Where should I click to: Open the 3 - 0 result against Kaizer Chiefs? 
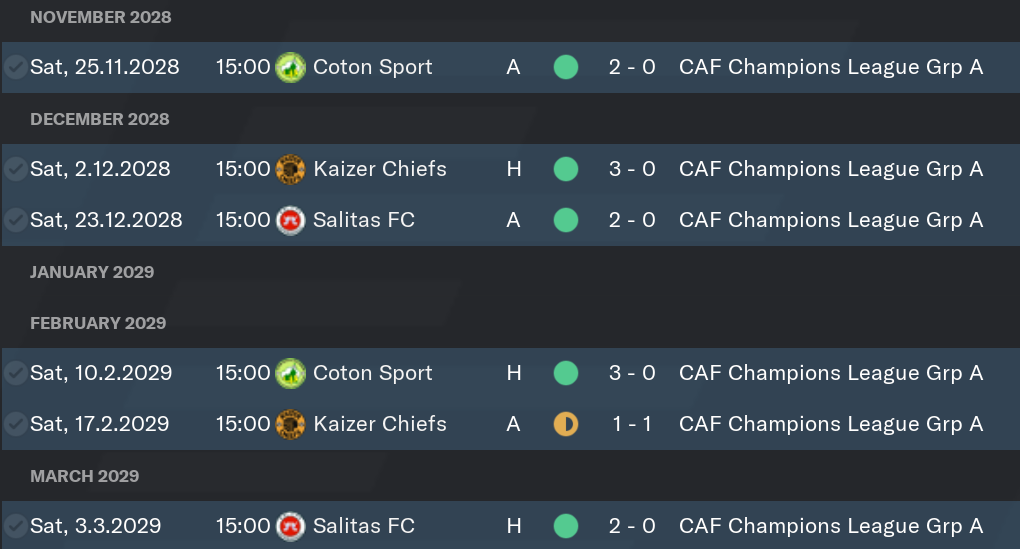pyautogui.click(x=632, y=169)
